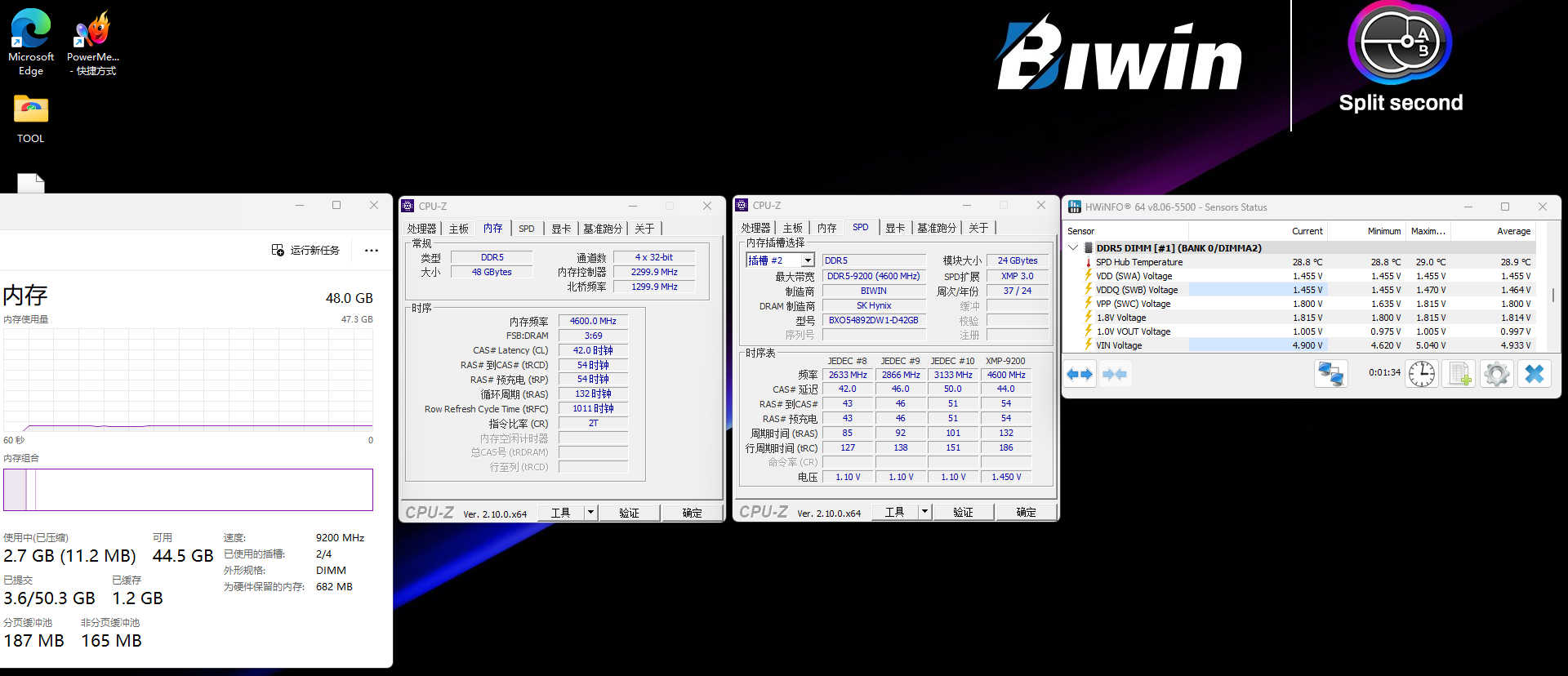Switch to SPD tab in CPU-Z Memory window
Viewport: 1568px width, 676px height.
coord(527,229)
